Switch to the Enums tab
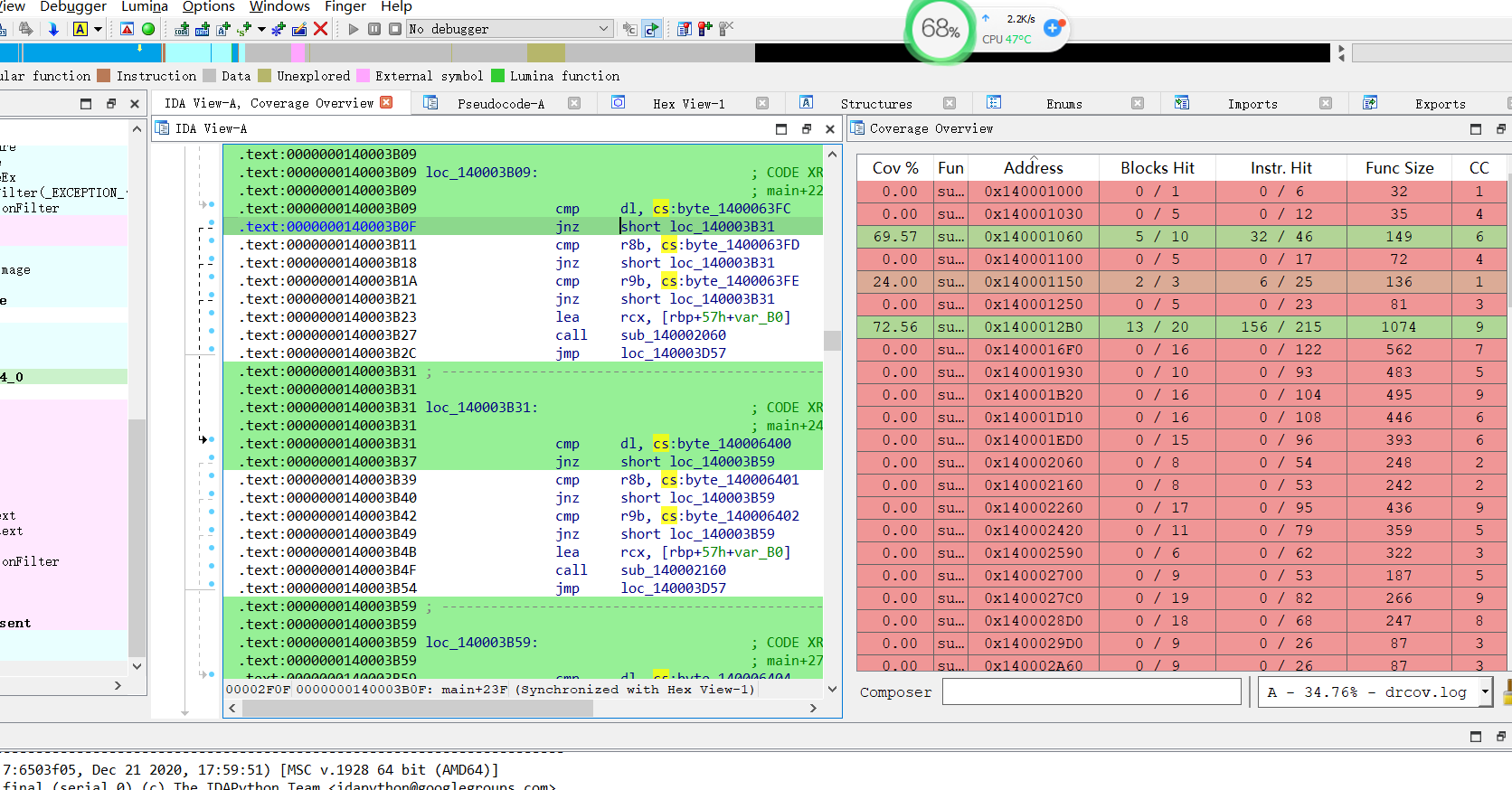Screen dimensions: 1512x790 click(1064, 104)
